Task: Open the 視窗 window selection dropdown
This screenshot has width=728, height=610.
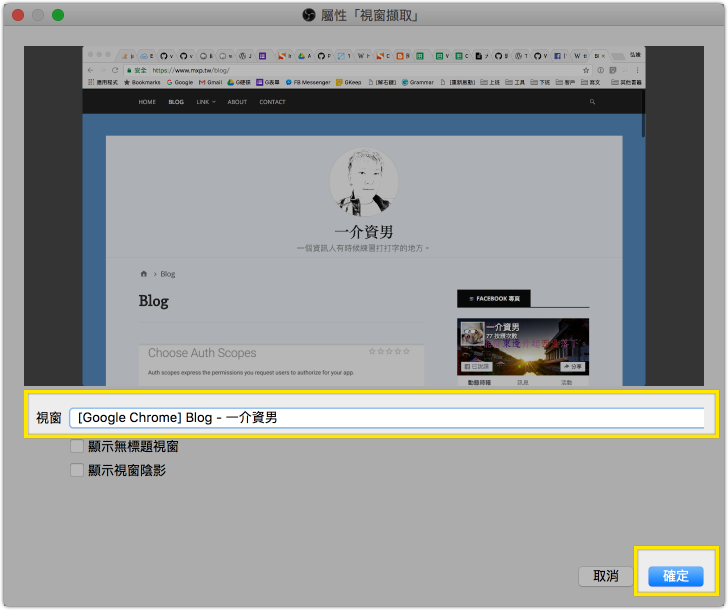Action: (387, 418)
